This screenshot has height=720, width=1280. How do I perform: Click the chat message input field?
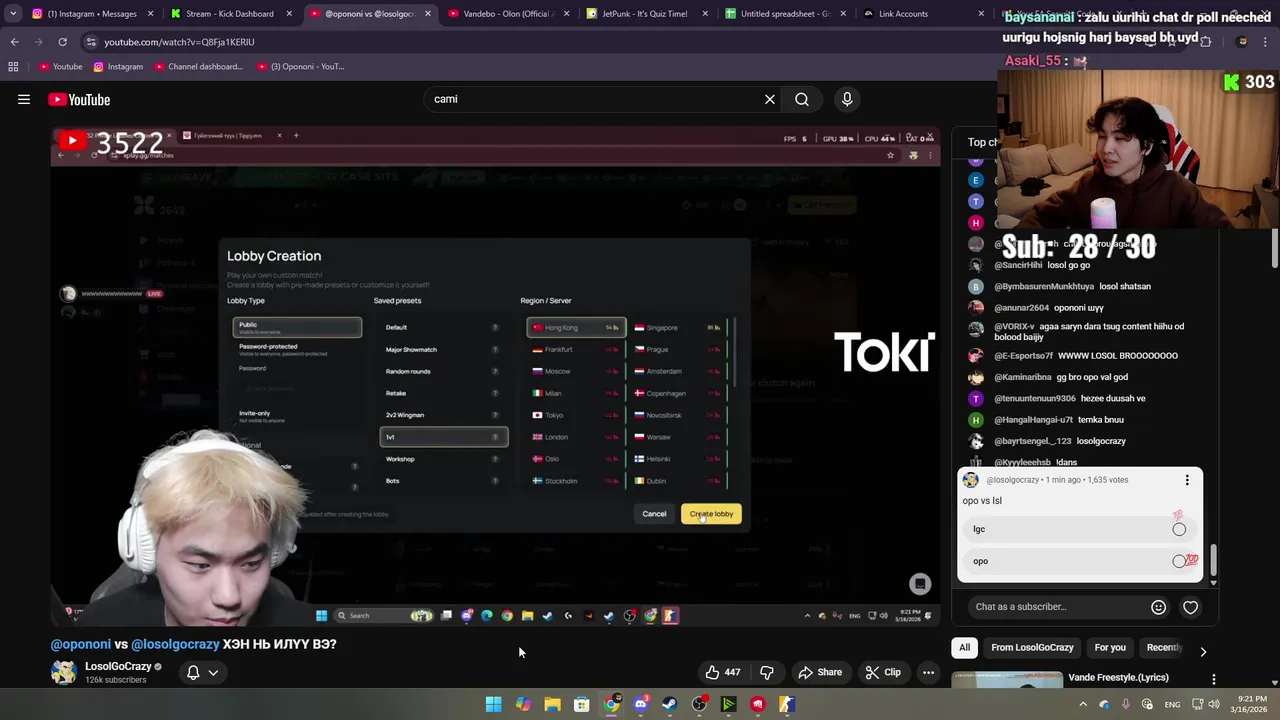(x=1058, y=607)
